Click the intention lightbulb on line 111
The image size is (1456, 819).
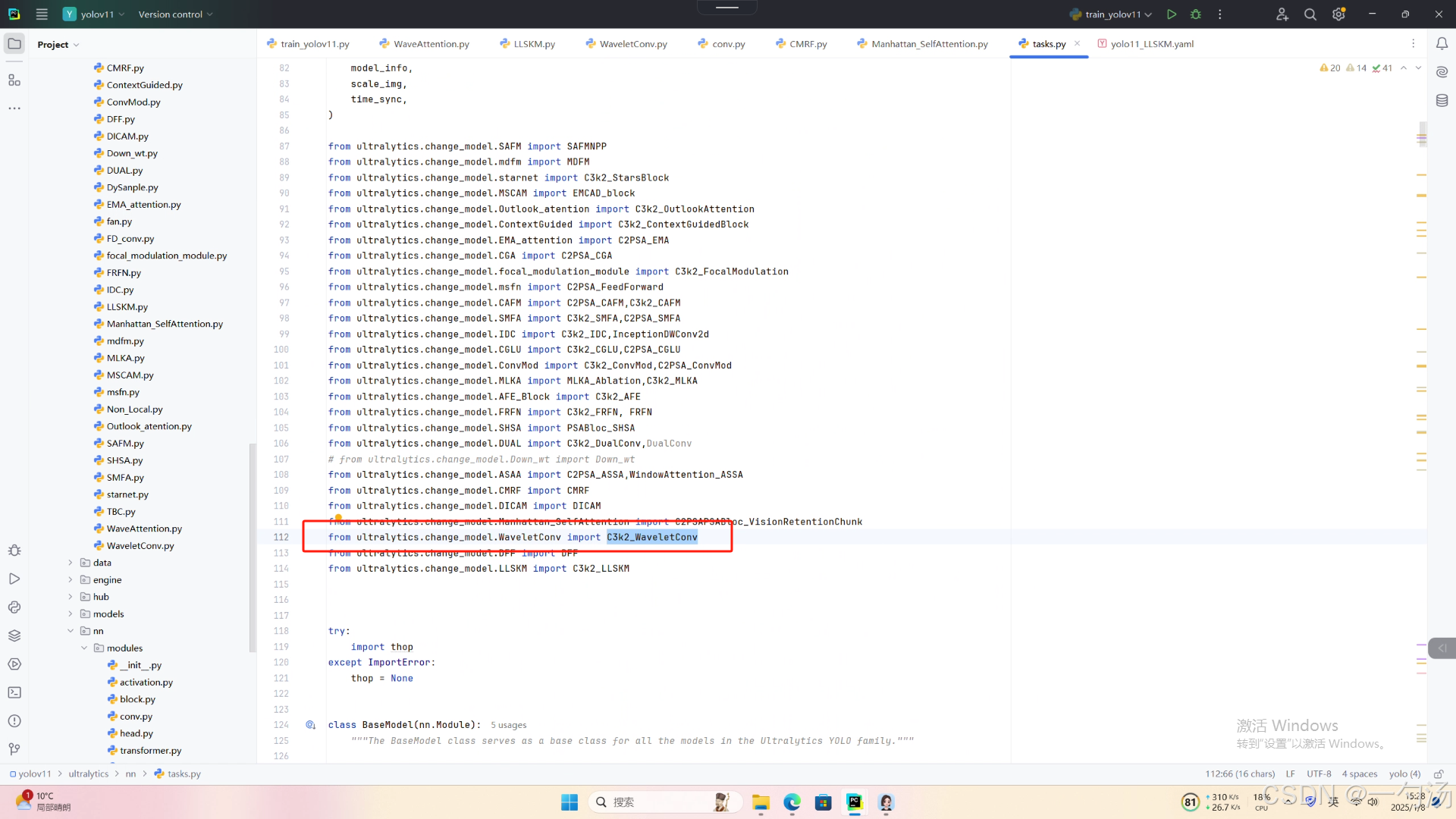338,518
